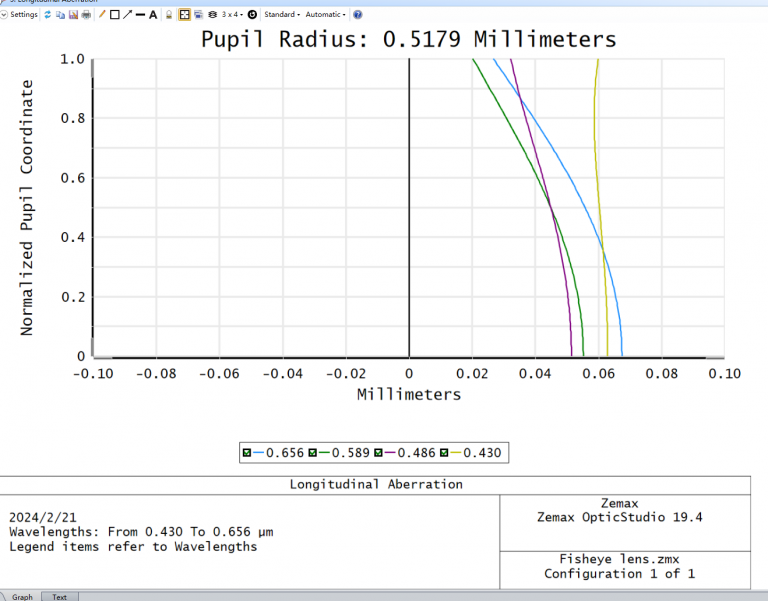Click the Update refresh arrows icon
768x601 pixels.
coord(48,15)
